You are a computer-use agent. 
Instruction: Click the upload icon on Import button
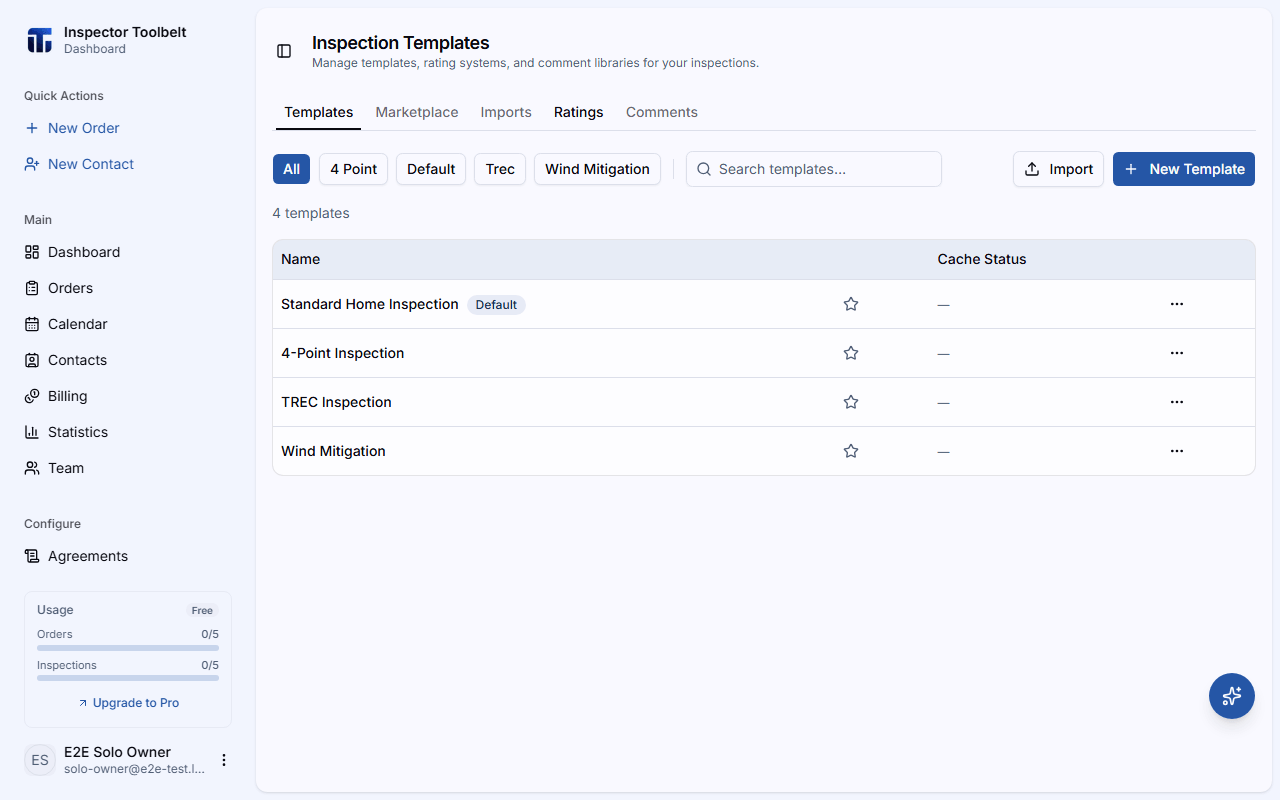pyautogui.click(x=1033, y=169)
